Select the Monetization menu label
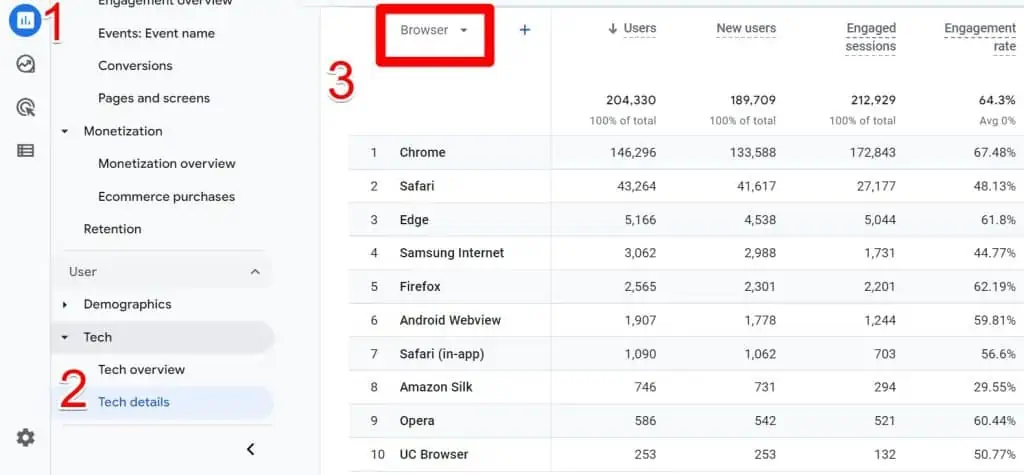Viewport: 1024px width, 475px height. coord(123,131)
